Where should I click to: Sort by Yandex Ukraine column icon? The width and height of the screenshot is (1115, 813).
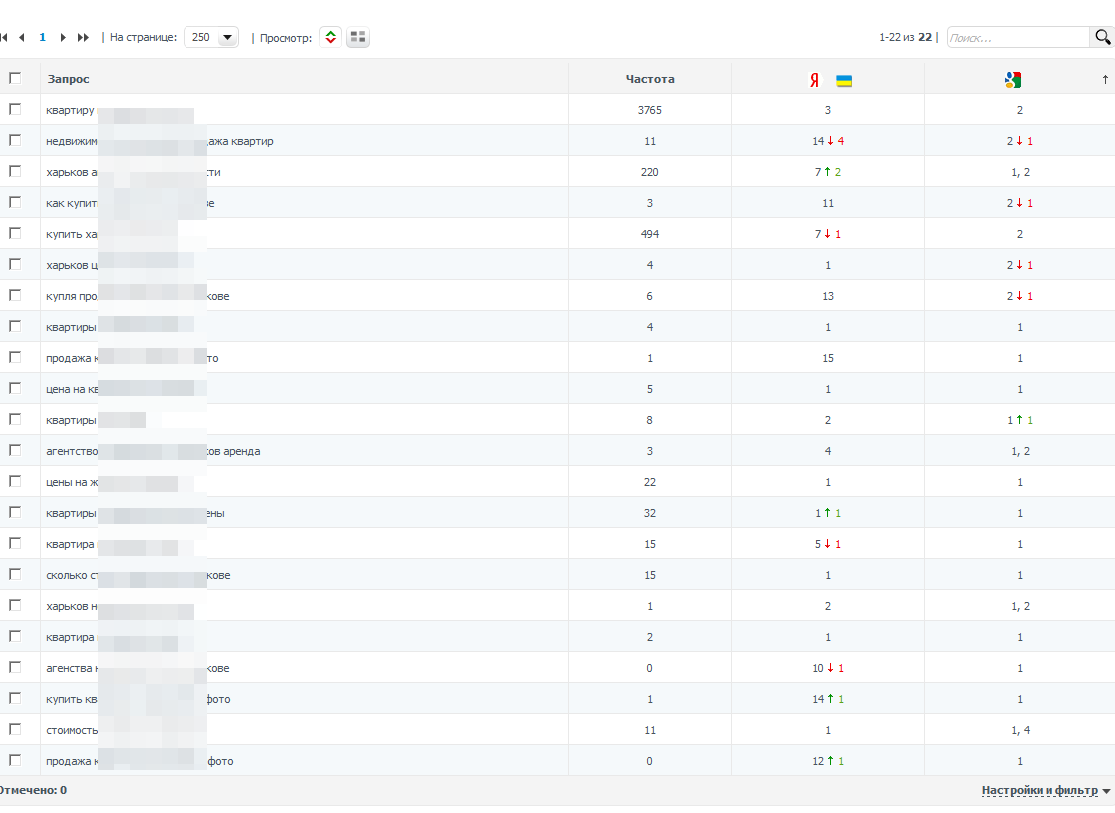830,80
